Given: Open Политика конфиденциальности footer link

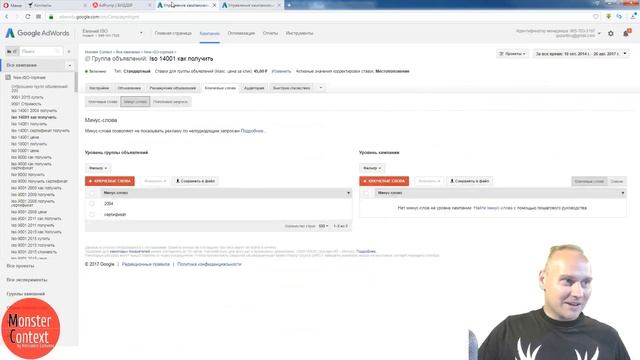Looking at the screenshot, I should 209,264.
